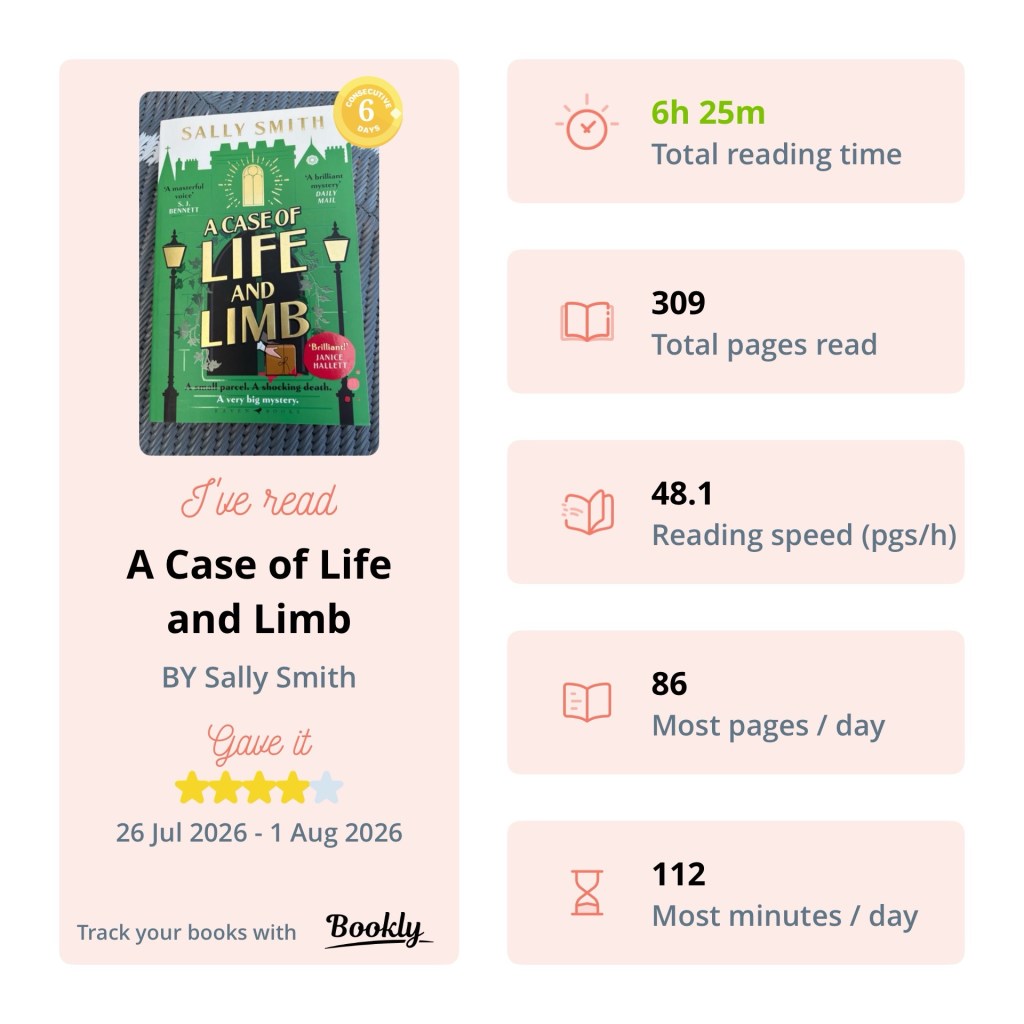Click the Bookly logo
This screenshot has width=1024, height=1024.
378,929
